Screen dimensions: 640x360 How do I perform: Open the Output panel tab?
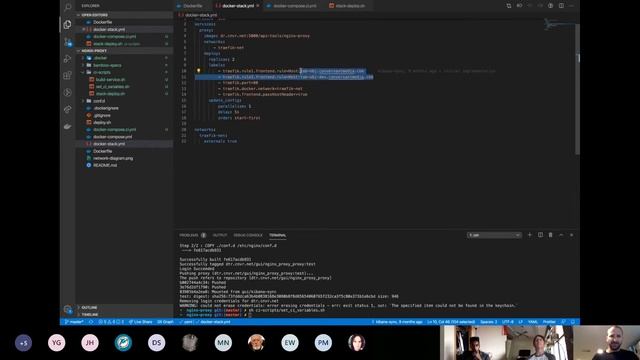pyautogui.click(x=220, y=235)
